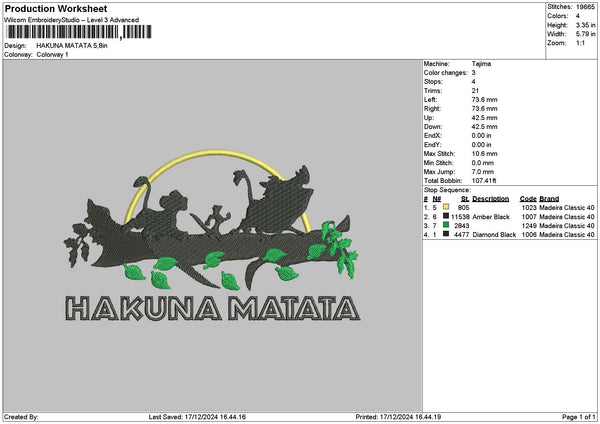
Task: Click the stitch count 11538 cell
Action: [x=460, y=217]
